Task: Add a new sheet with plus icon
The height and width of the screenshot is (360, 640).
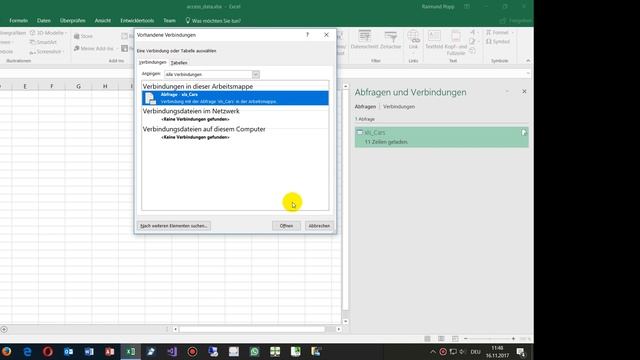Action: click(4, 329)
